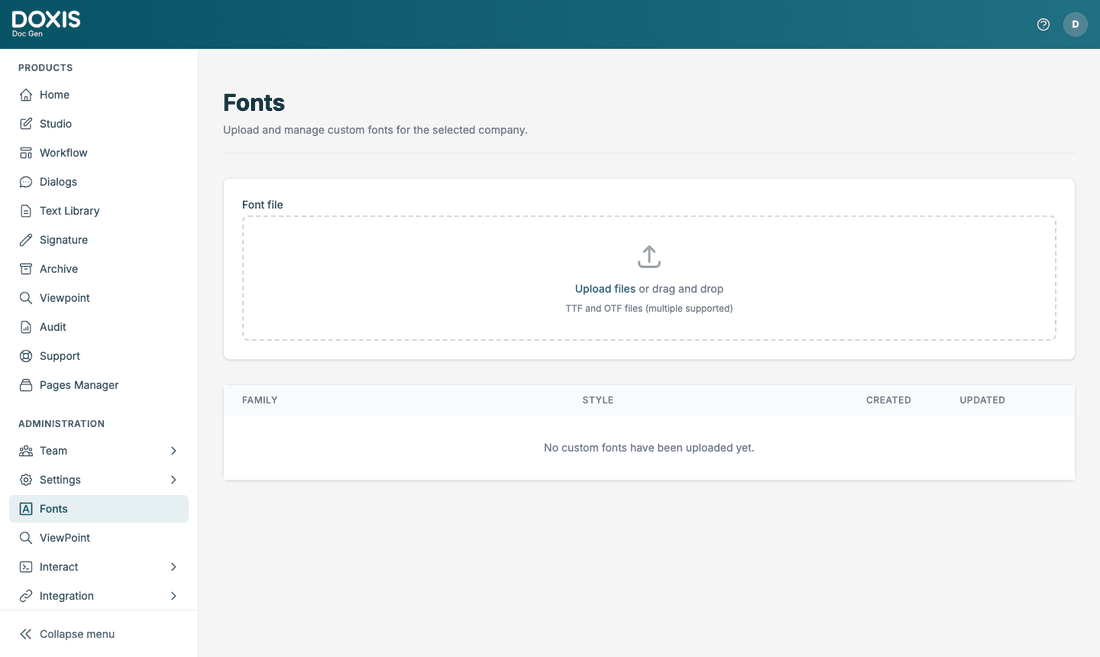Click the Dialogs speech bubble icon
This screenshot has height=657, width=1100.
(x=26, y=182)
